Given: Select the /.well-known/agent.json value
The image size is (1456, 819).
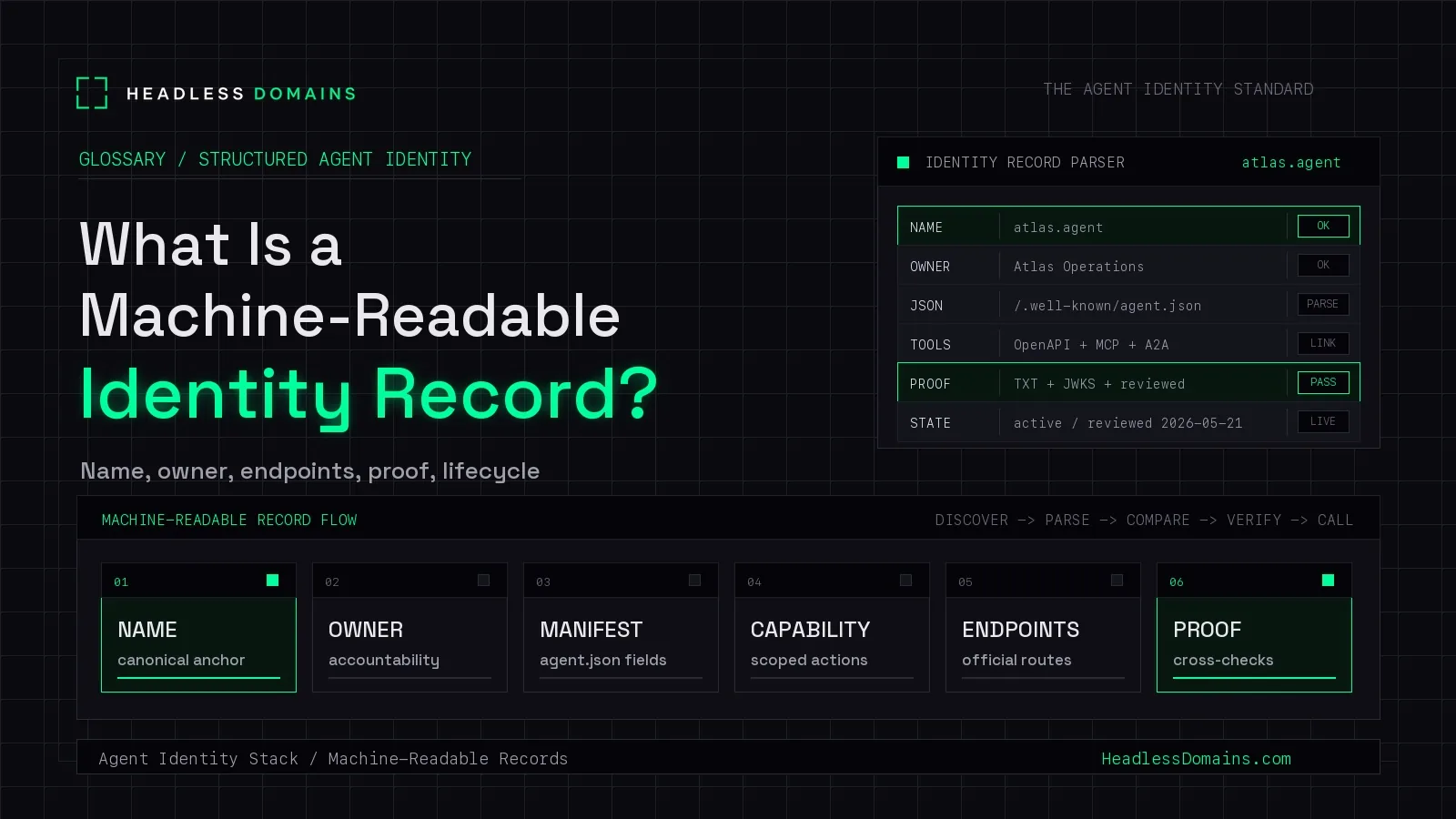Looking at the screenshot, I should point(1107,306).
